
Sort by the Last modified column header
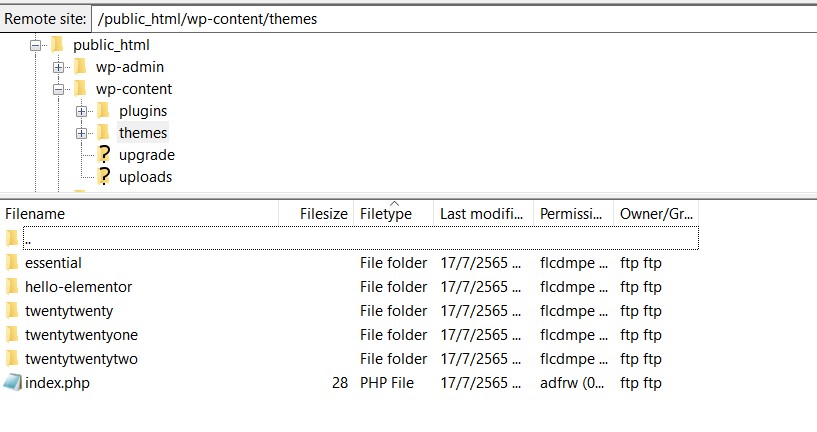(x=481, y=214)
